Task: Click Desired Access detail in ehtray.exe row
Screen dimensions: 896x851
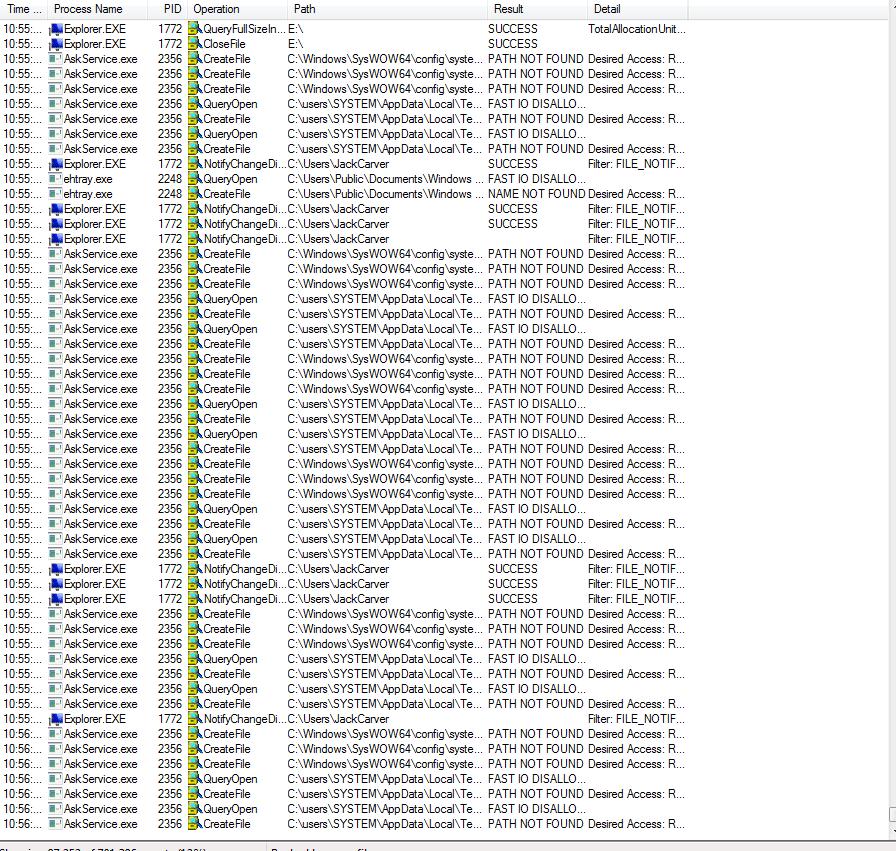Action: coord(636,194)
